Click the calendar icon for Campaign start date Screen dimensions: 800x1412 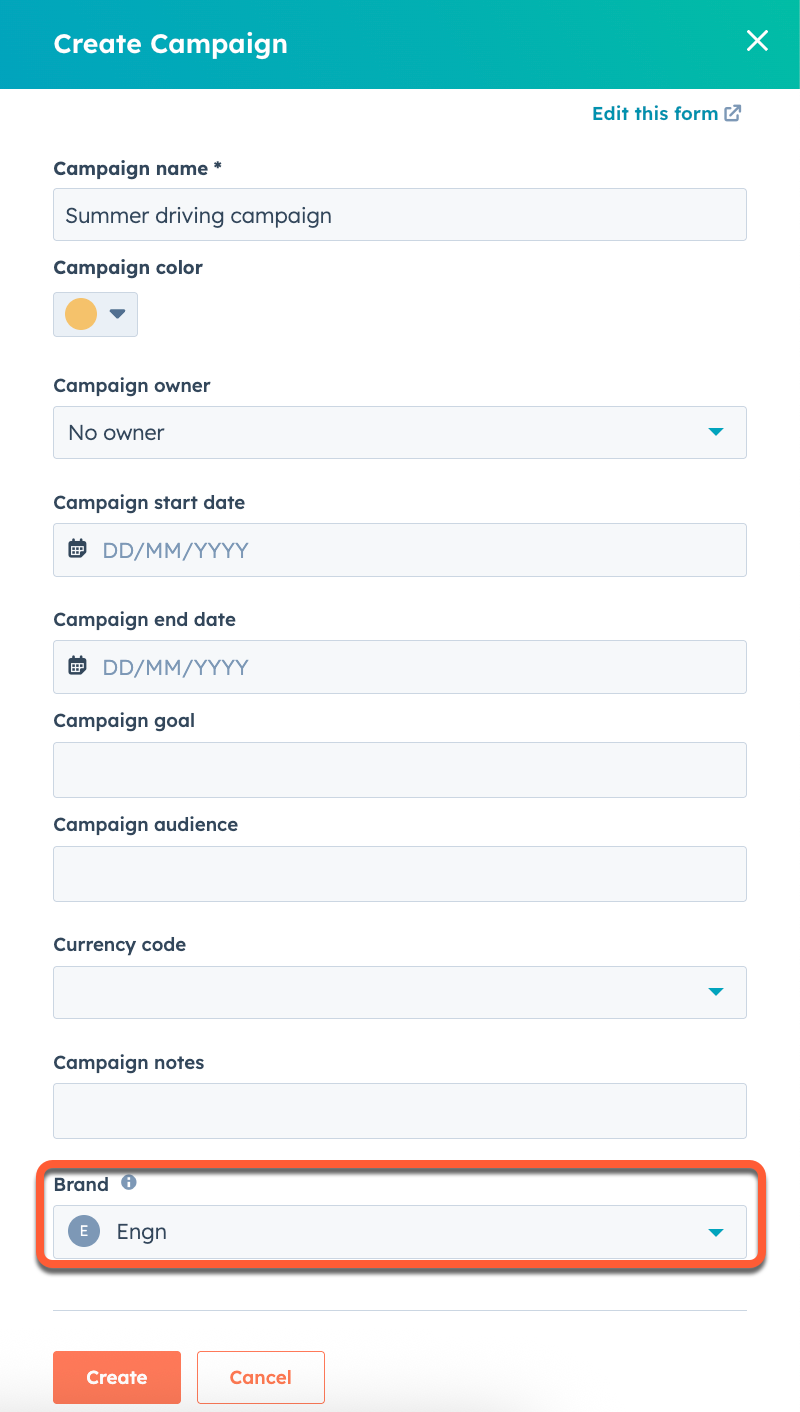77,549
